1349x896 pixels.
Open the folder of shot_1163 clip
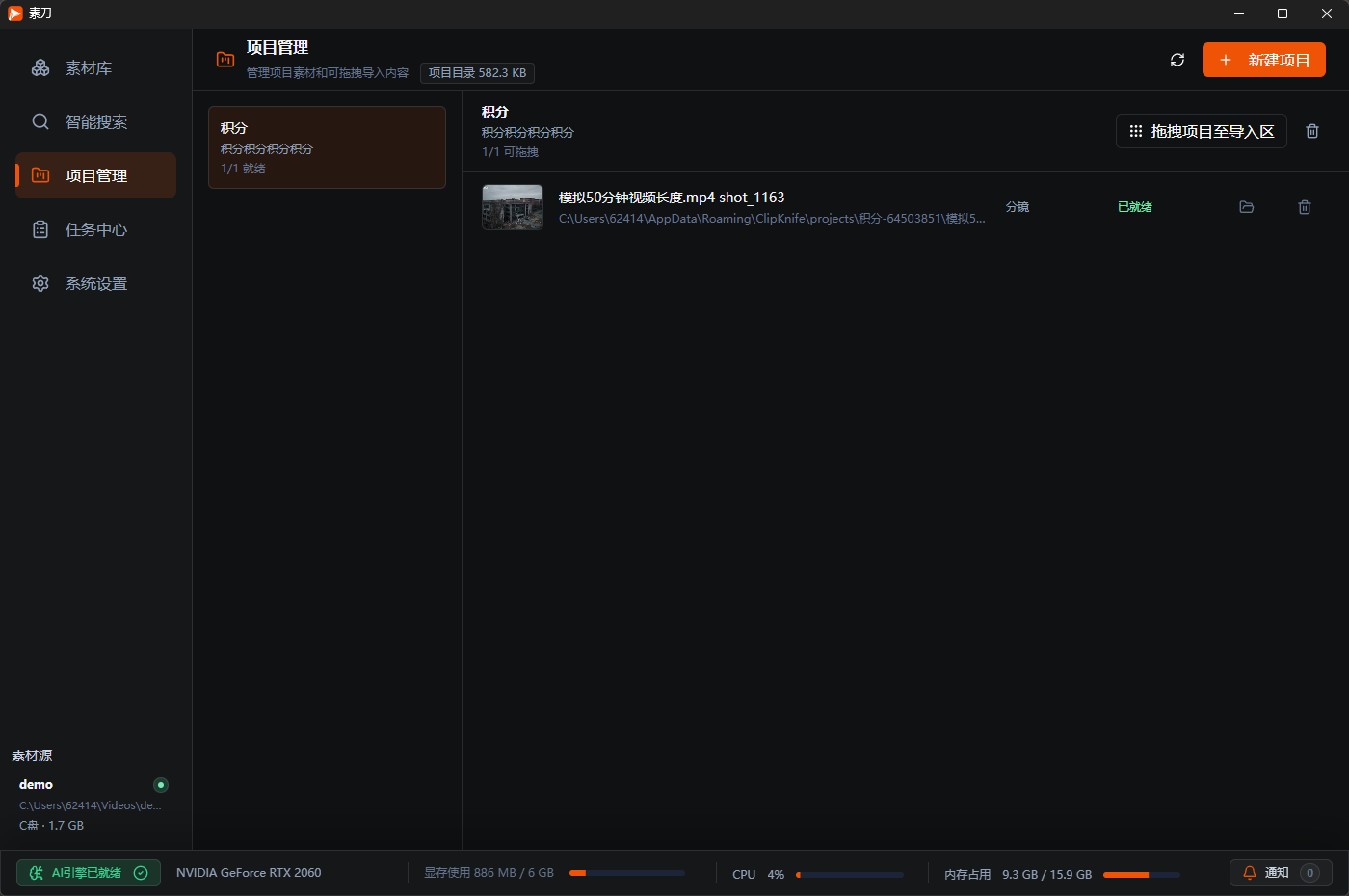click(x=1247, y=207)
